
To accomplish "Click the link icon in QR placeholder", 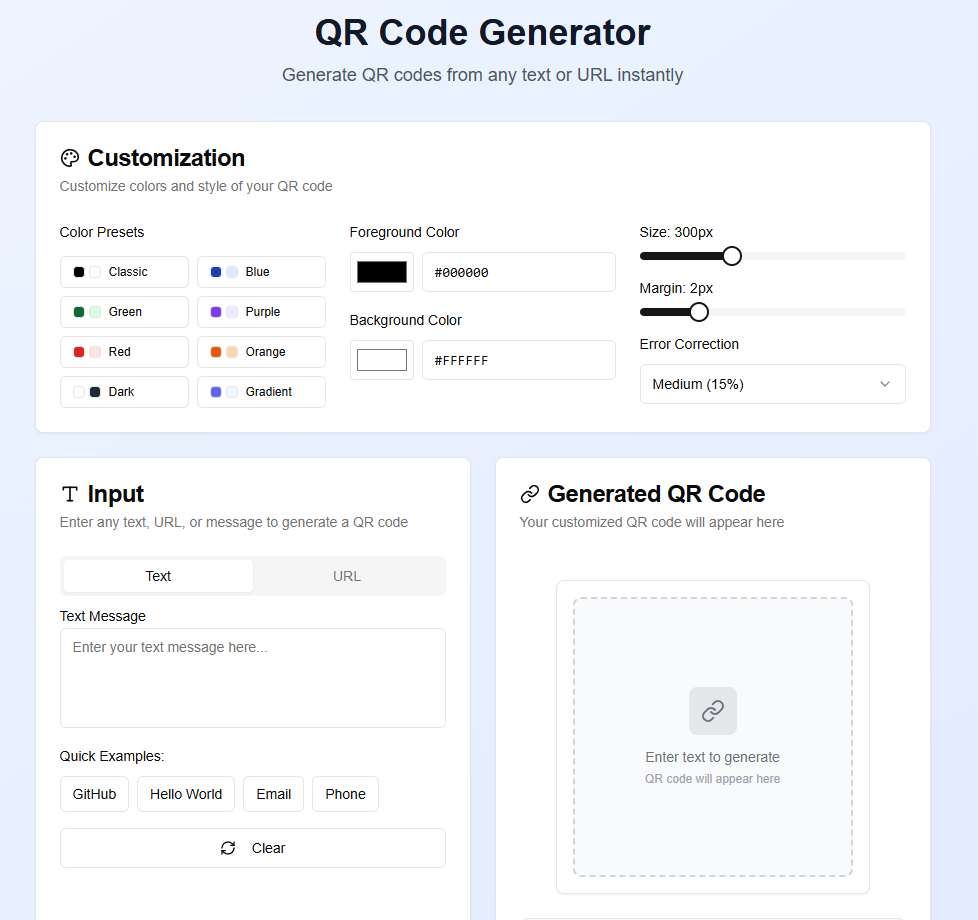I will tap(713, 711).
